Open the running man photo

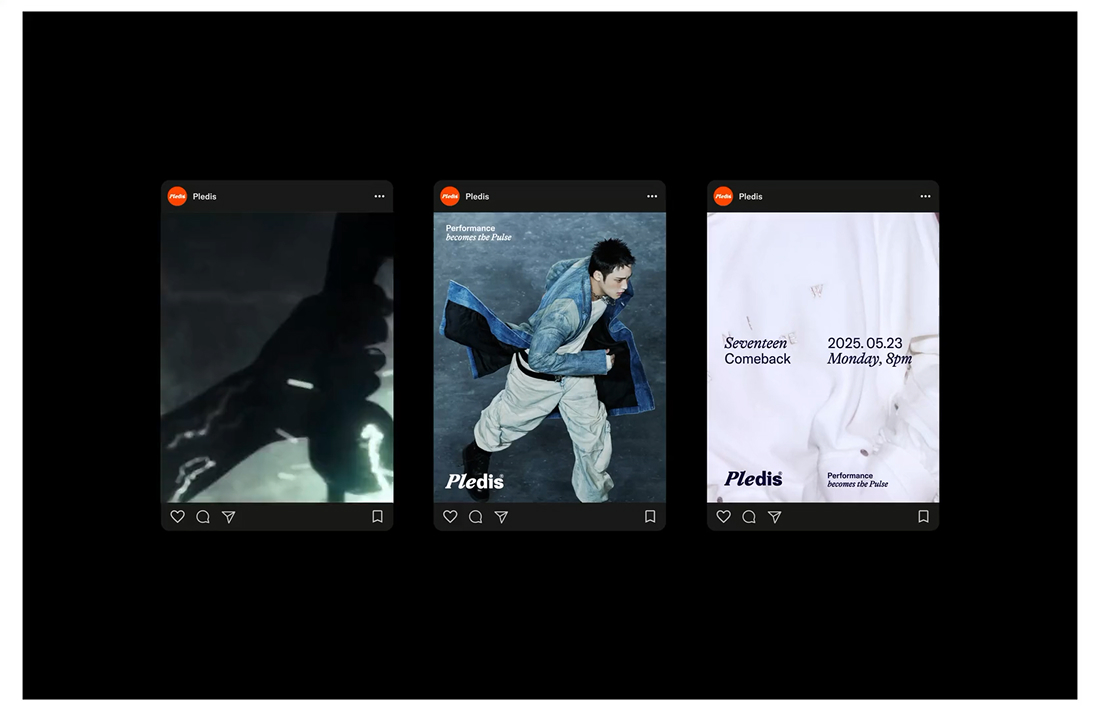(x=550, y=357)
